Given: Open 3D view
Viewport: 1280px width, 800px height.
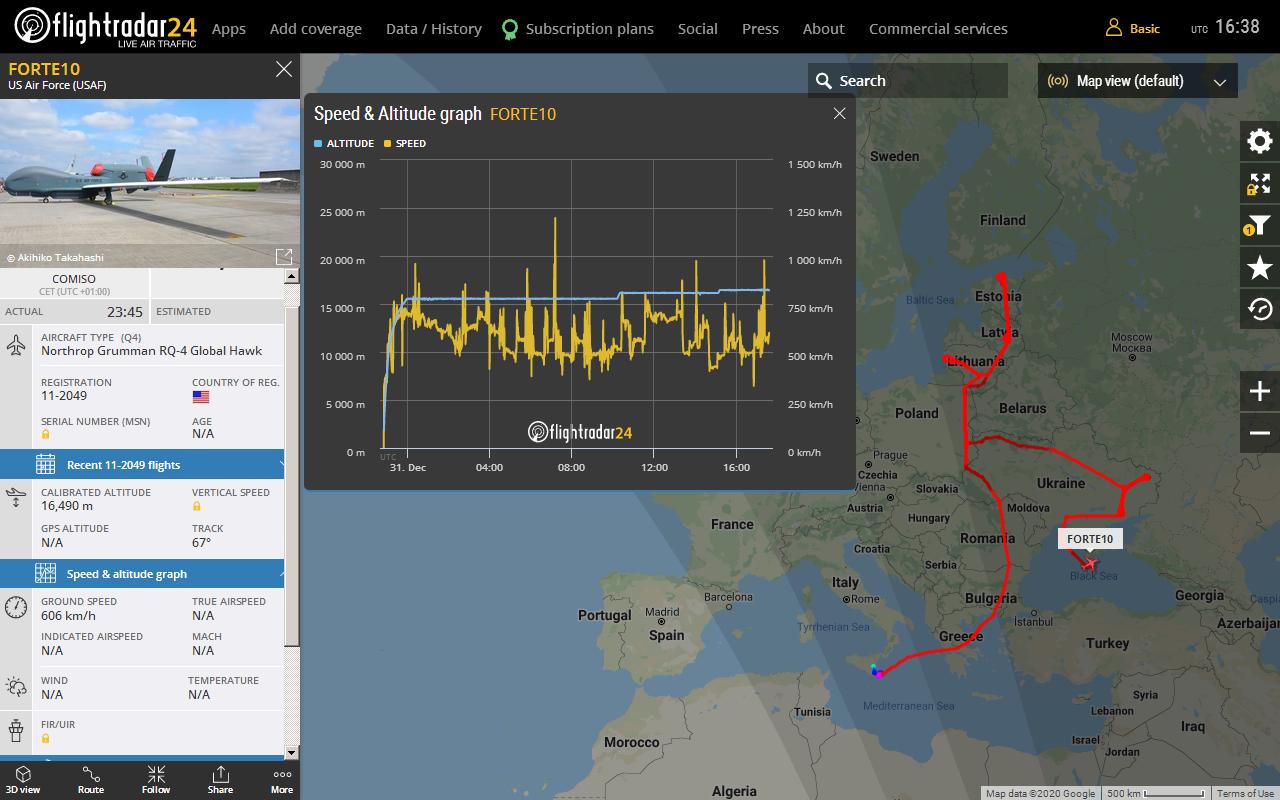Looking at the screenshot, I should click(23, 780).
